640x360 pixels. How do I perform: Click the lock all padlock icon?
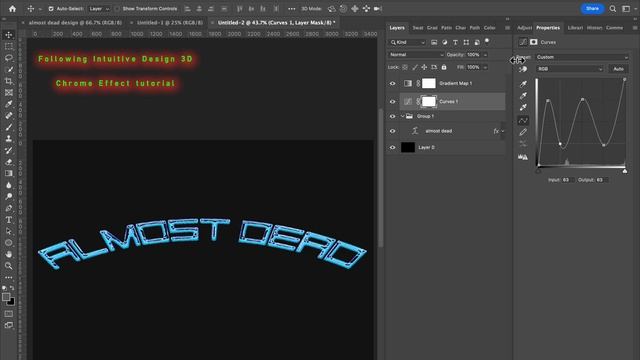(444, 67)
